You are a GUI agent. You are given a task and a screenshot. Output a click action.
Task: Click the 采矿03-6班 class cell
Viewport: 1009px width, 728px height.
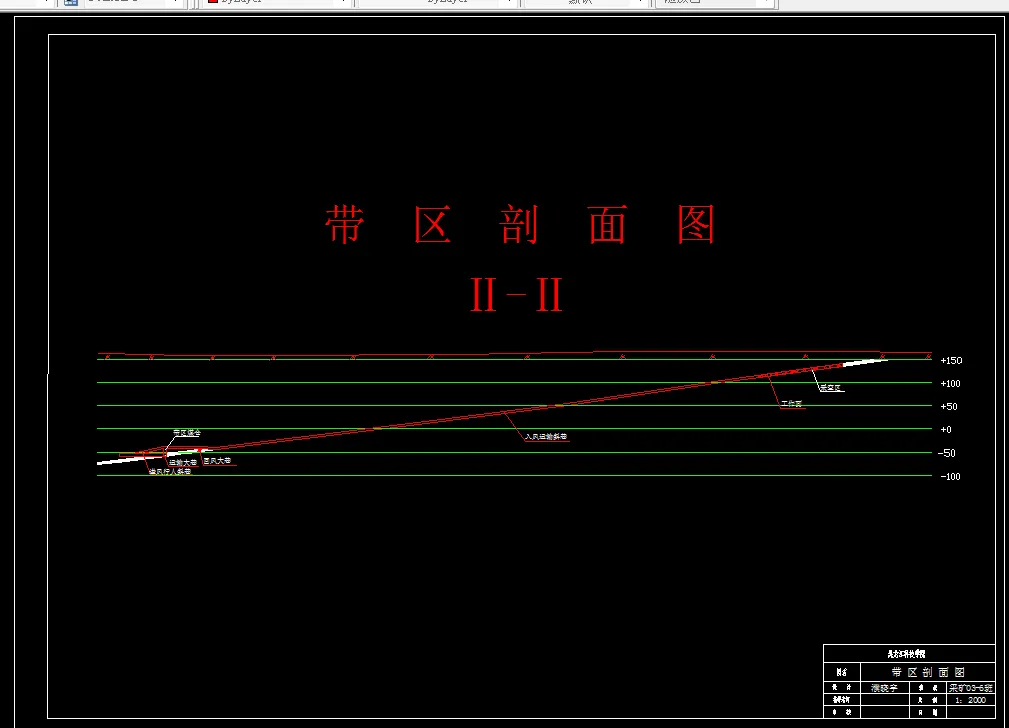tap(971, 688)
